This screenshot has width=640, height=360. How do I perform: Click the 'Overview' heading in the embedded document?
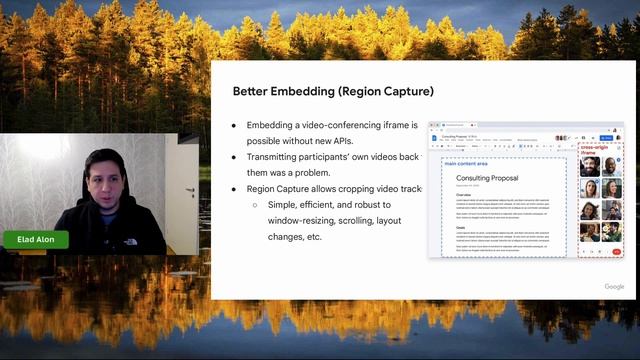(x=463, y=195)
